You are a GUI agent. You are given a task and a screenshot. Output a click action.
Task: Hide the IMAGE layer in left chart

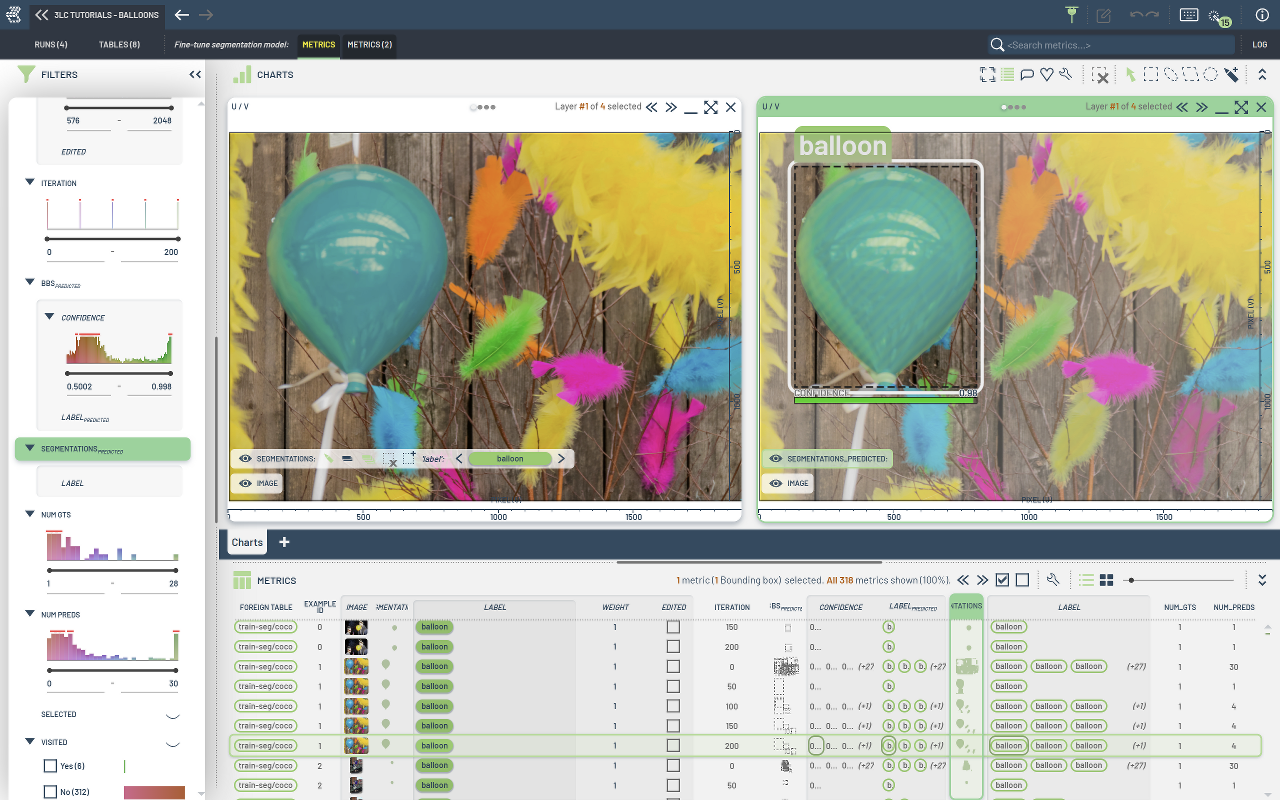coord(245,483)
